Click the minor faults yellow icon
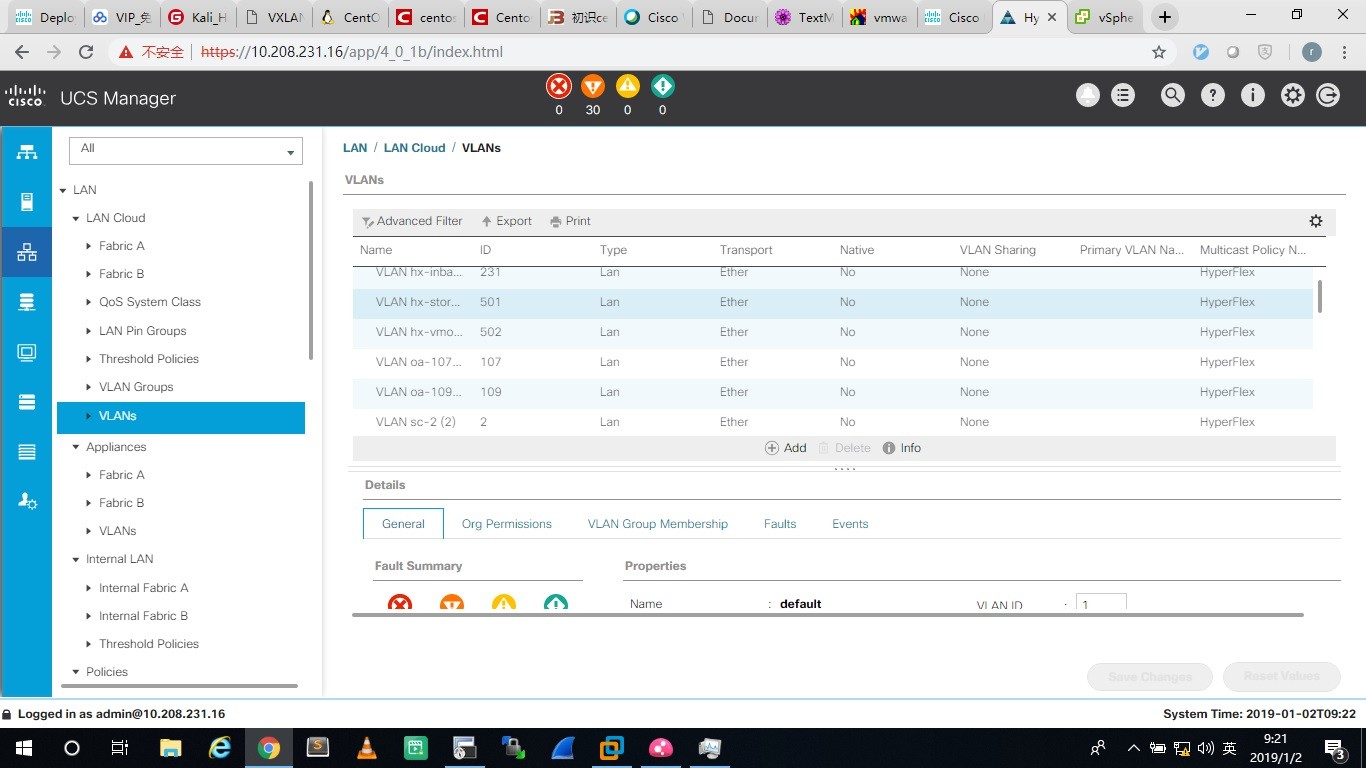 click(x=627, y=86)
